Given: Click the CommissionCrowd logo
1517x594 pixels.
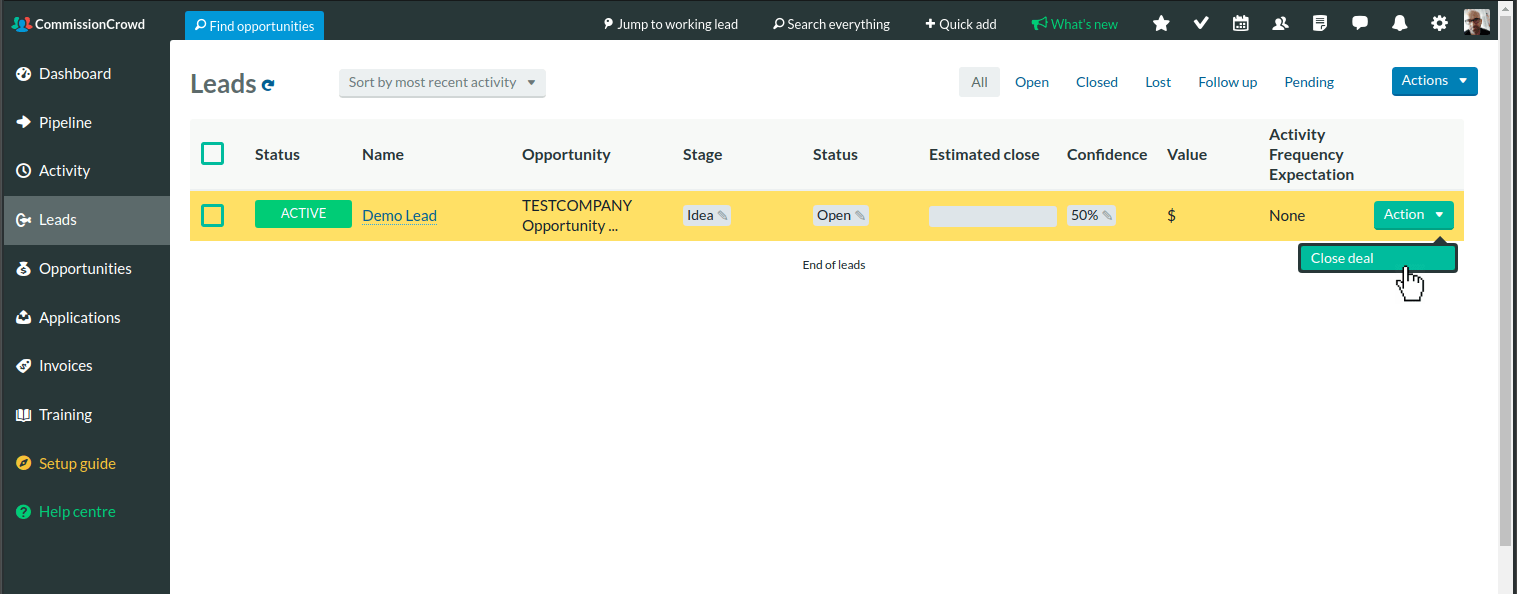Looking at the screenshot, I should 78,24.
